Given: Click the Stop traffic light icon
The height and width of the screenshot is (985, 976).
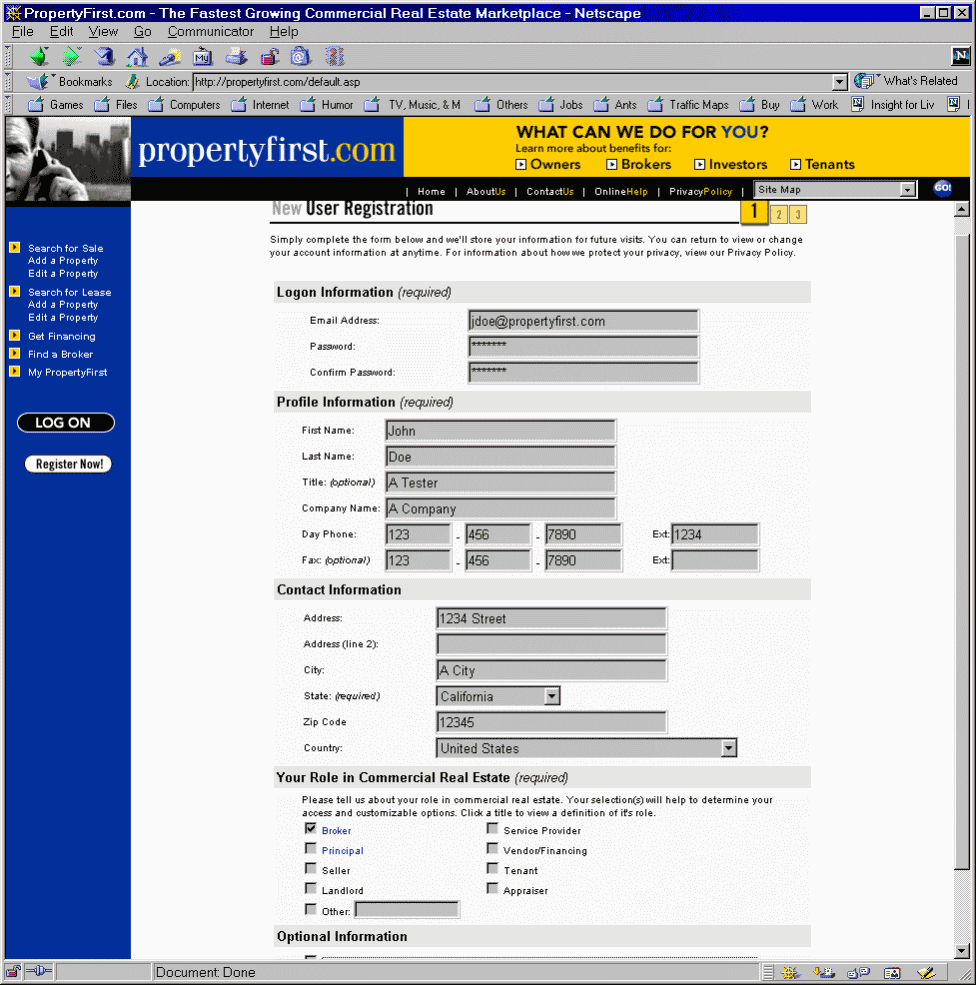Looking at the screenshot, I should [334, 57].
